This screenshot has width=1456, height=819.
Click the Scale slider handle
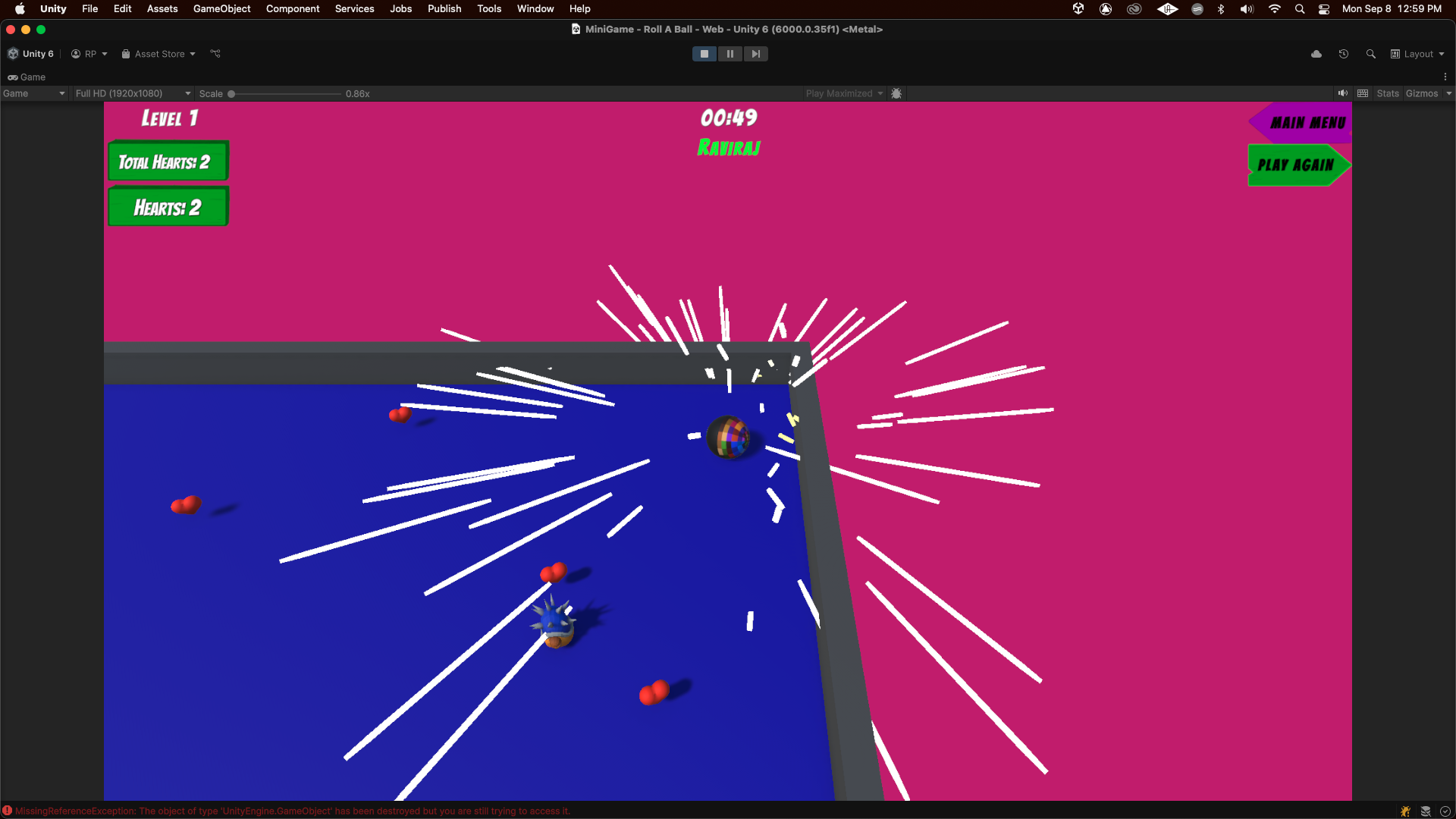coord(231,94)
